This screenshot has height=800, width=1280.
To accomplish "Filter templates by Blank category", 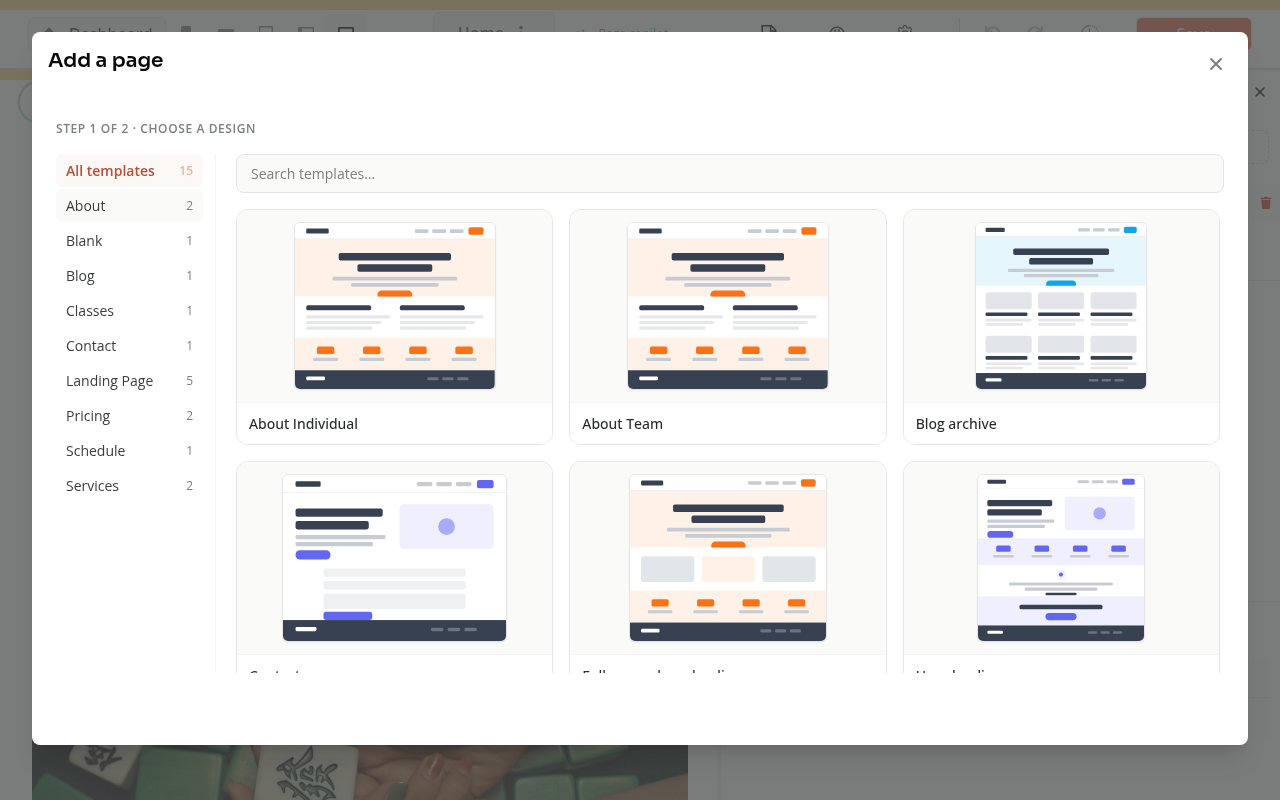I will click(x=129, y=241).
